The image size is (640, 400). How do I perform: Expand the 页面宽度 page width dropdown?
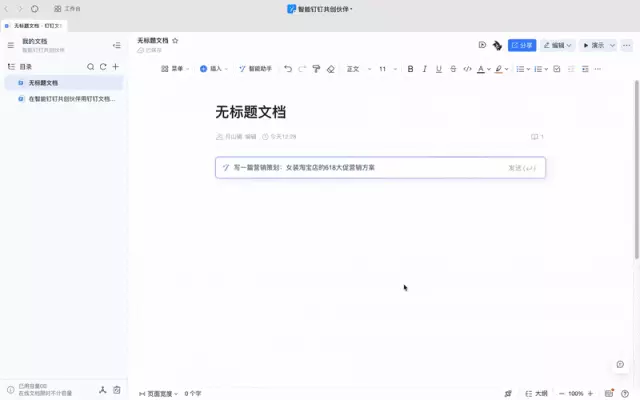(158, 394)
